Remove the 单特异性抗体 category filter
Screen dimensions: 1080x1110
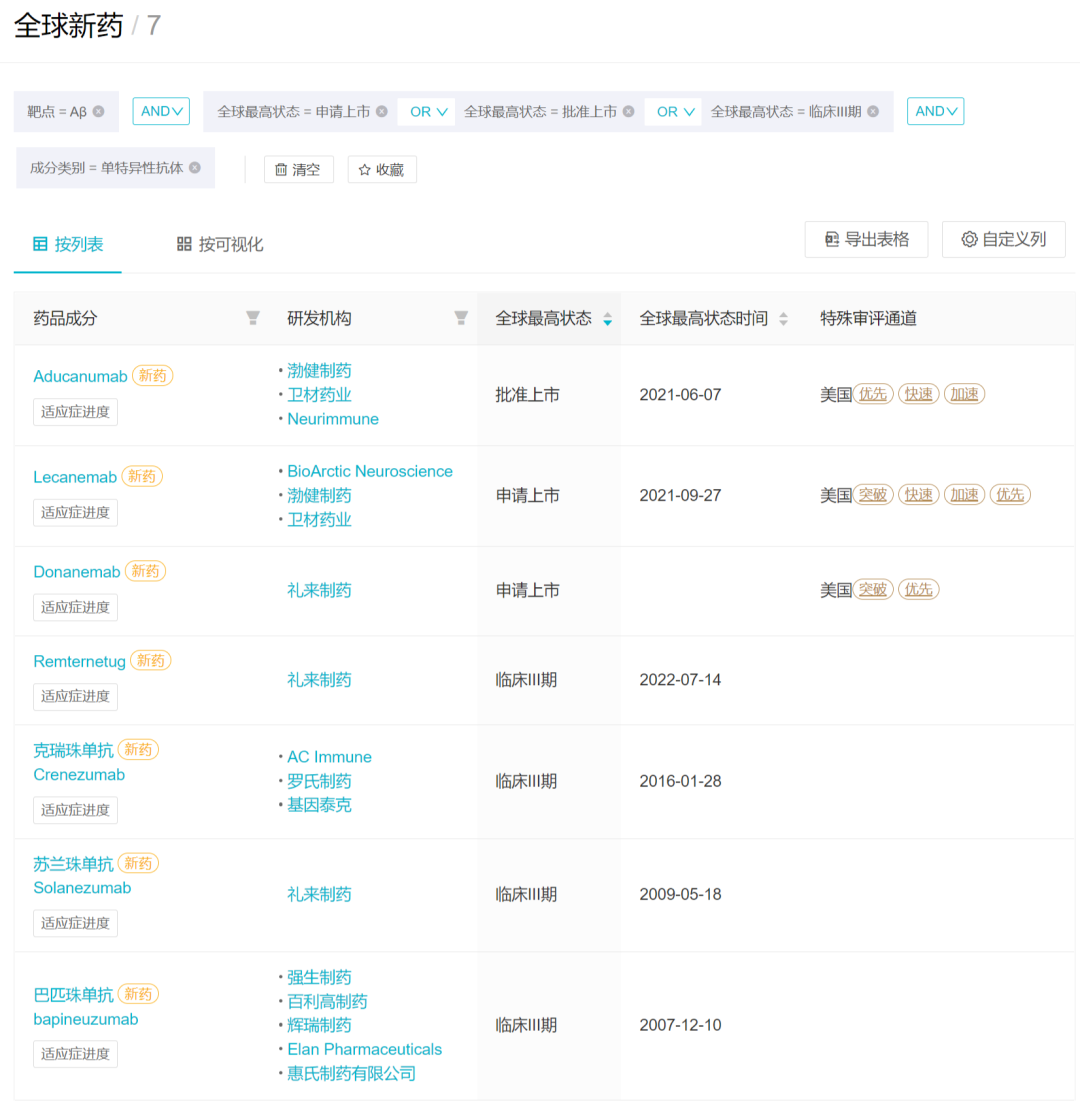click(195, 168)
